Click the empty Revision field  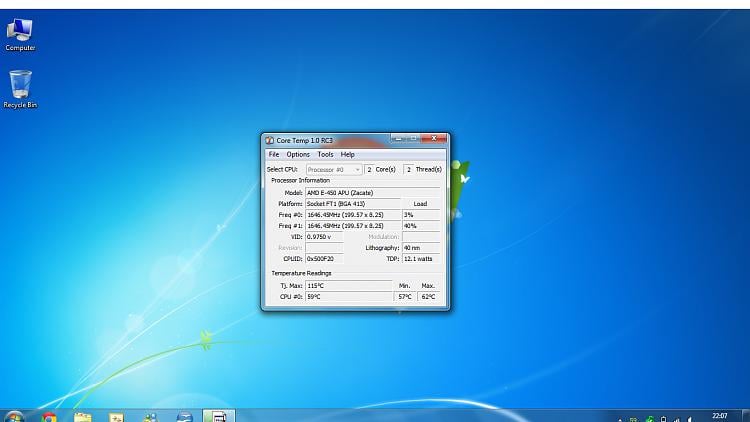tap(324, 248)
